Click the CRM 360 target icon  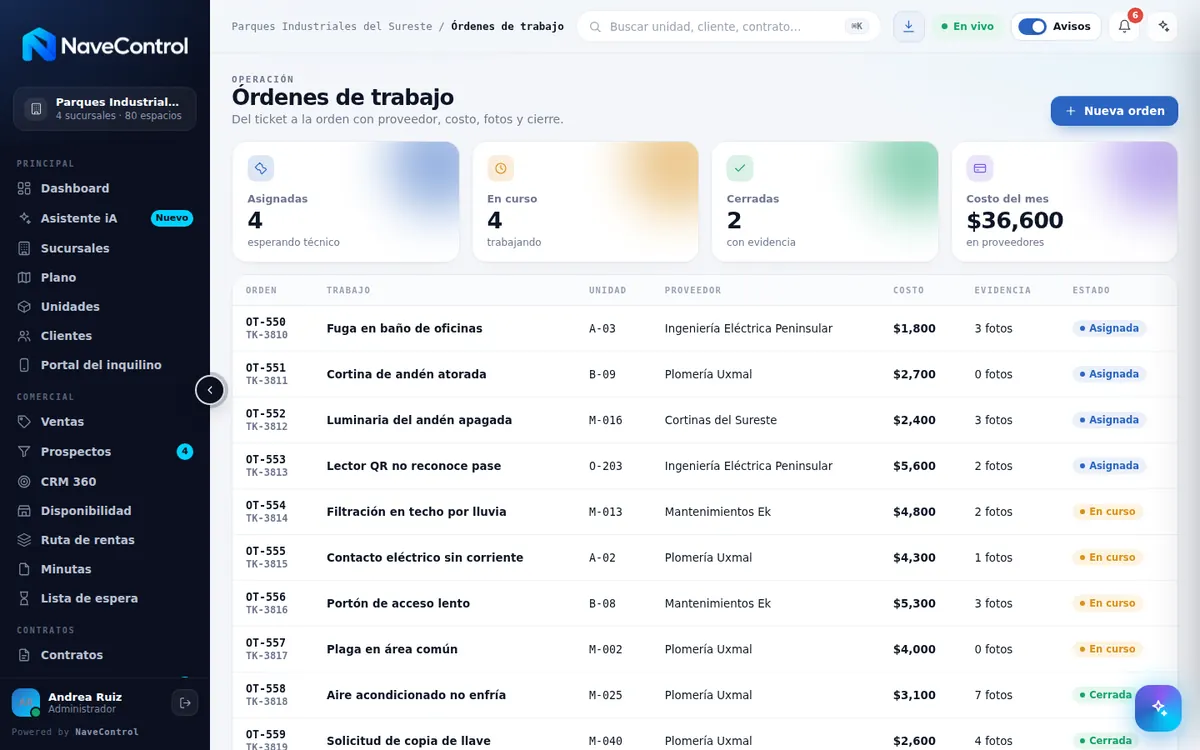(25, 481)
